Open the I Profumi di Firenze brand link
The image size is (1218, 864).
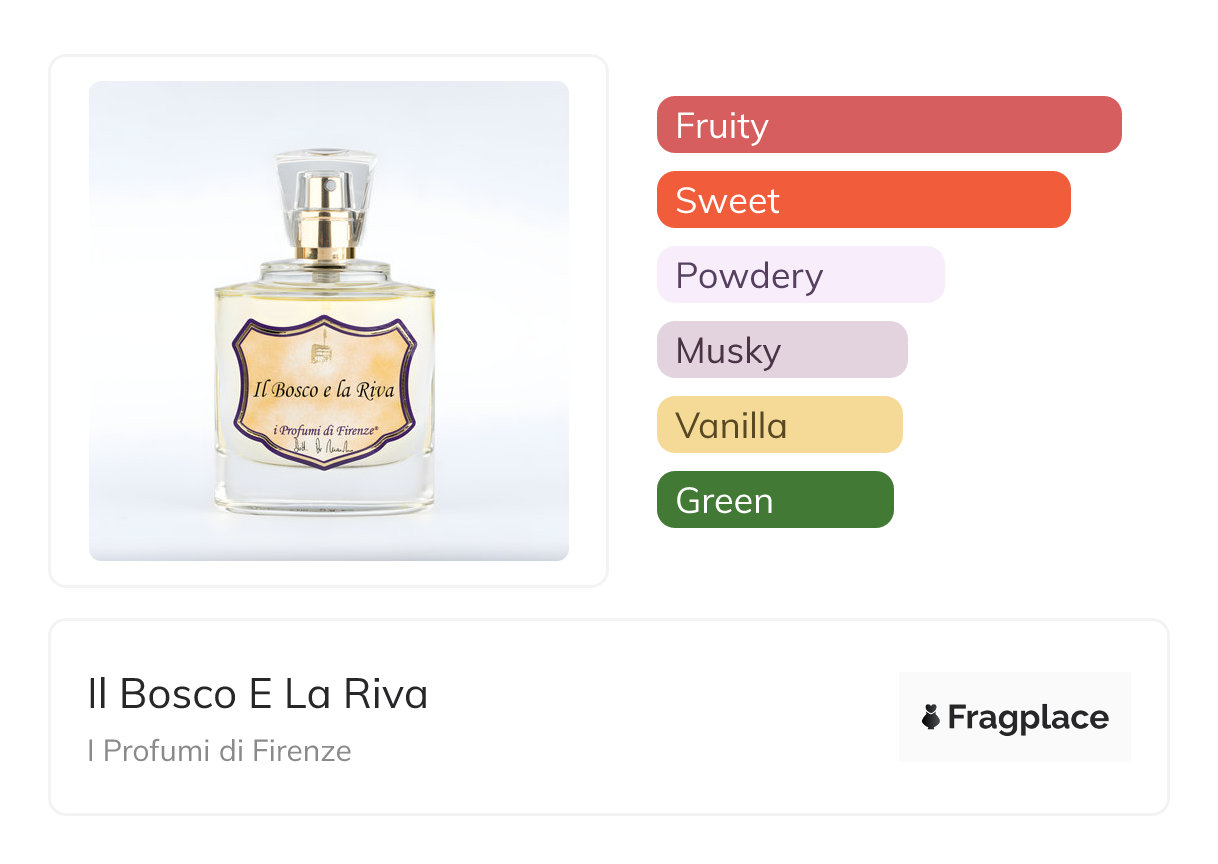coord(219,751)
